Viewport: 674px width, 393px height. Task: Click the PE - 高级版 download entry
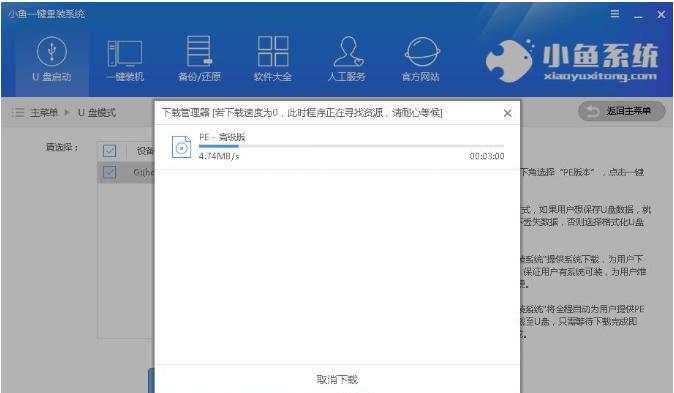pyautogui.click(x=337, y=147)
